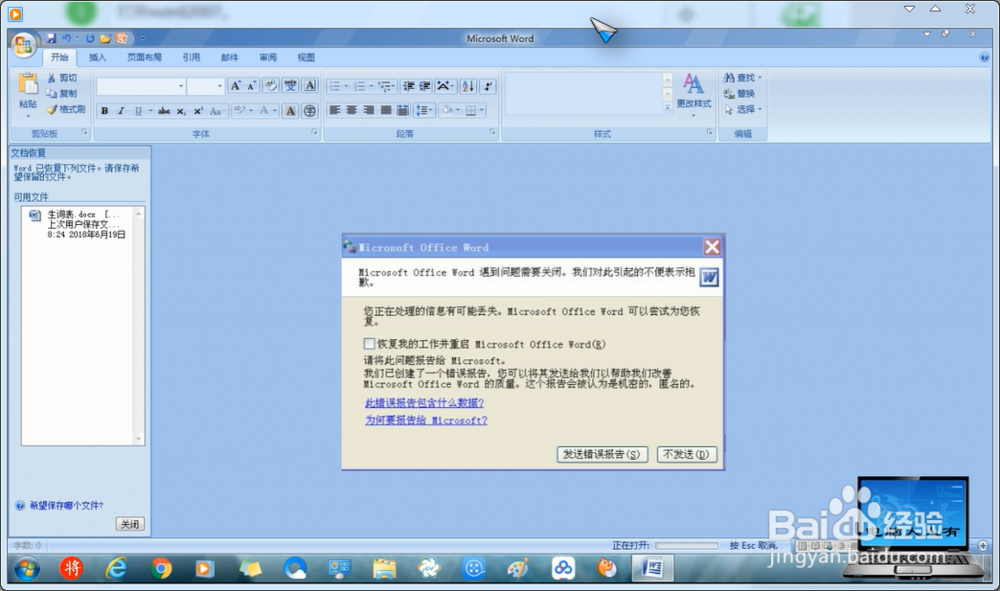Click the Center alignment icon
The height and width of the screenshot is (591, 1000).
(351, 110)
